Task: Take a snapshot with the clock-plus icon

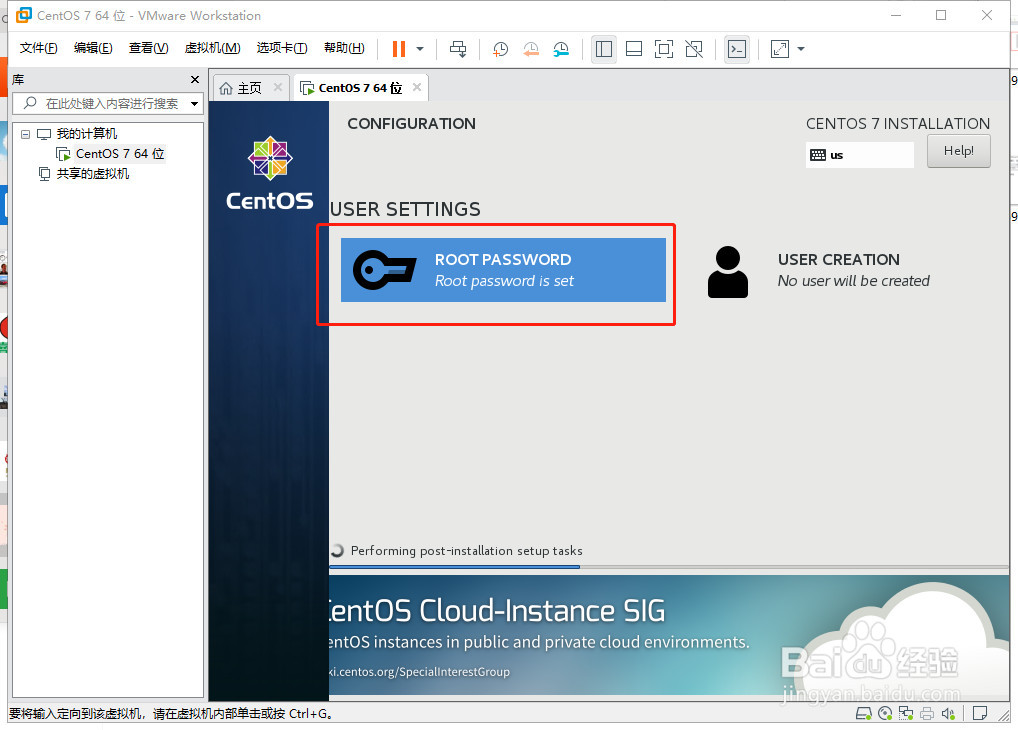Action: pyautogui.click(x=500, y=49)
